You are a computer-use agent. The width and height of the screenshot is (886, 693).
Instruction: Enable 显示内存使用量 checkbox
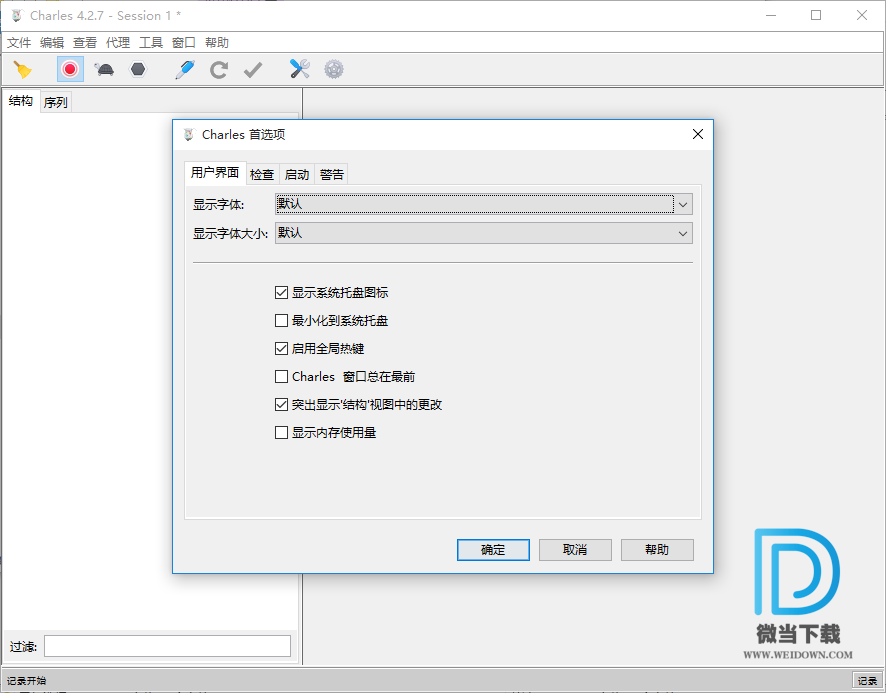tap(281, 432)
